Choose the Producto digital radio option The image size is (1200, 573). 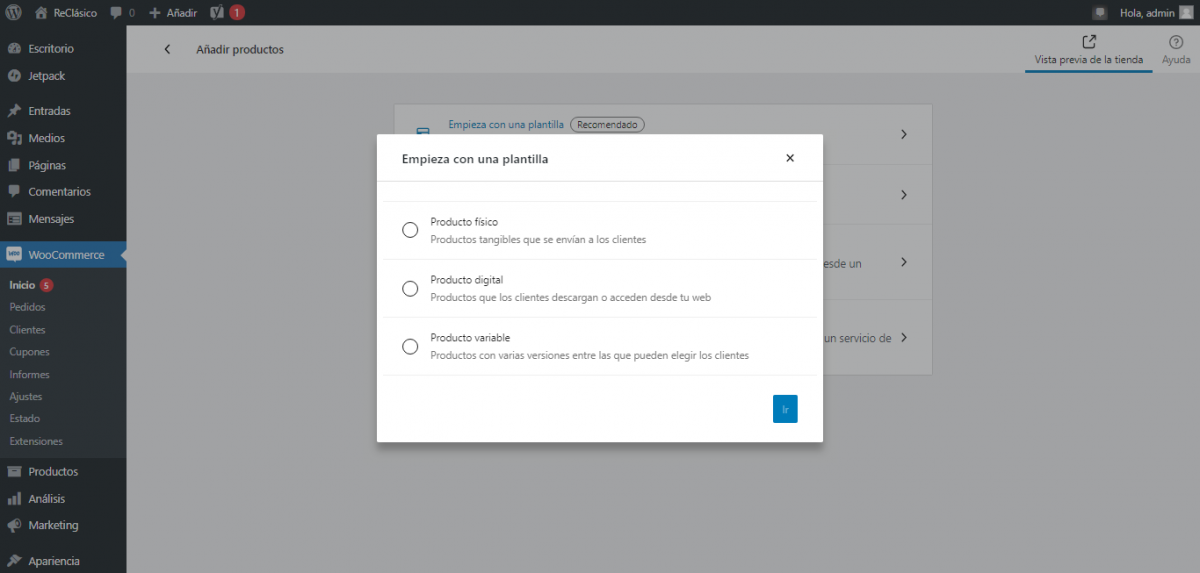[x=410, y=288]
